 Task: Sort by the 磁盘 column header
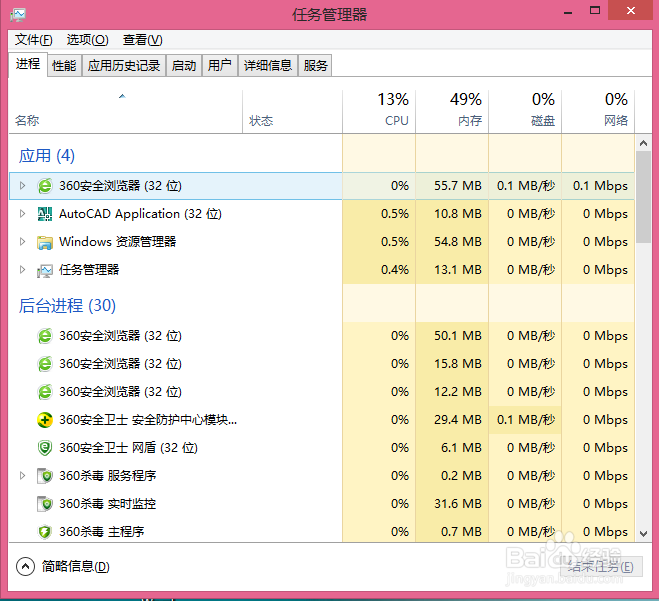coord(525,111)
